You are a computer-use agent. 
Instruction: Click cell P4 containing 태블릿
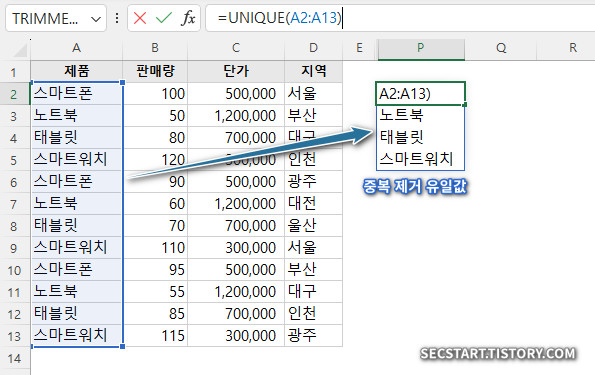(420, 137)
